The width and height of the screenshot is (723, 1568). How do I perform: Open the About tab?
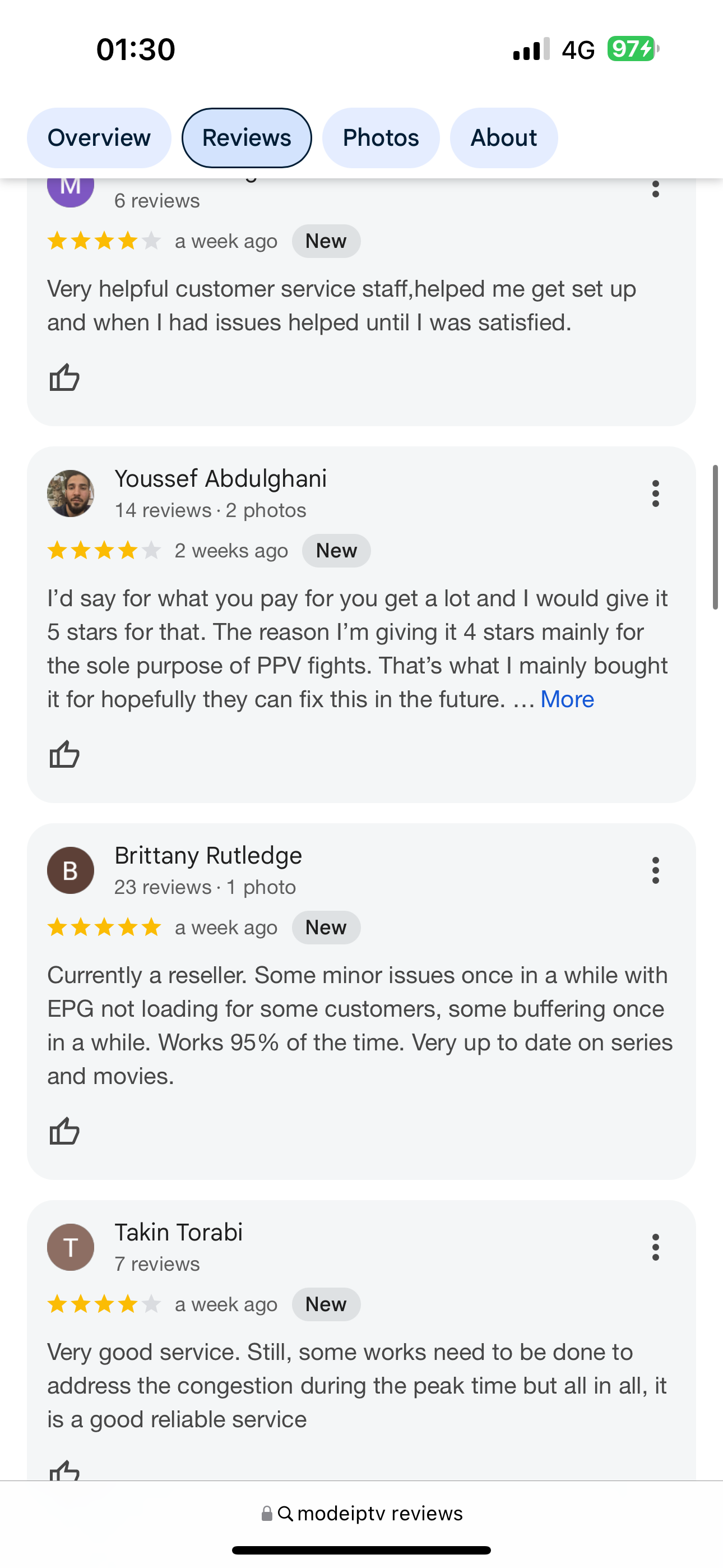[503, 138]
